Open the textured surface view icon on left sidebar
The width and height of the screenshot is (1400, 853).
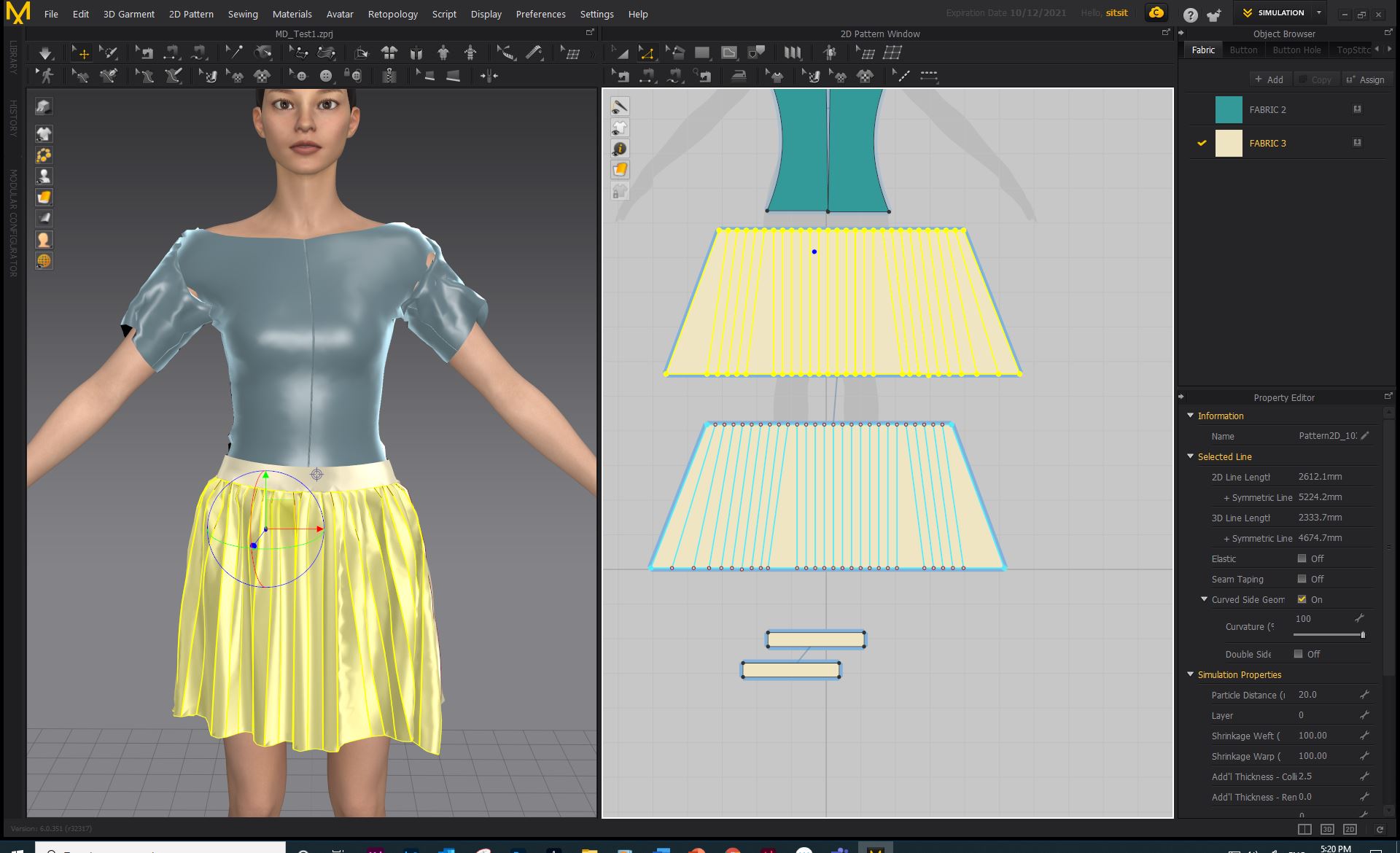coord(44,197)
